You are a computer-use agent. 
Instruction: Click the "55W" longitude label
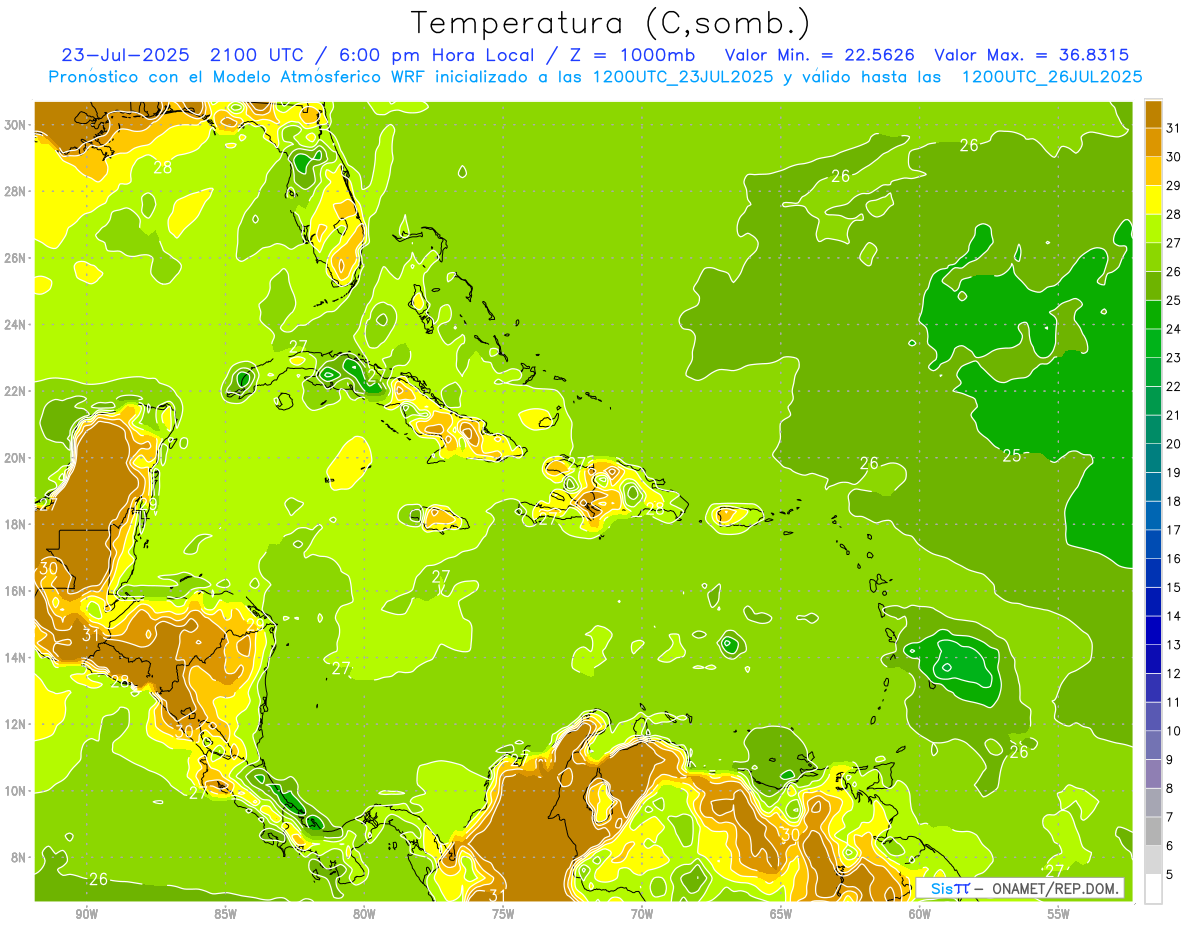pos(1059,914)
